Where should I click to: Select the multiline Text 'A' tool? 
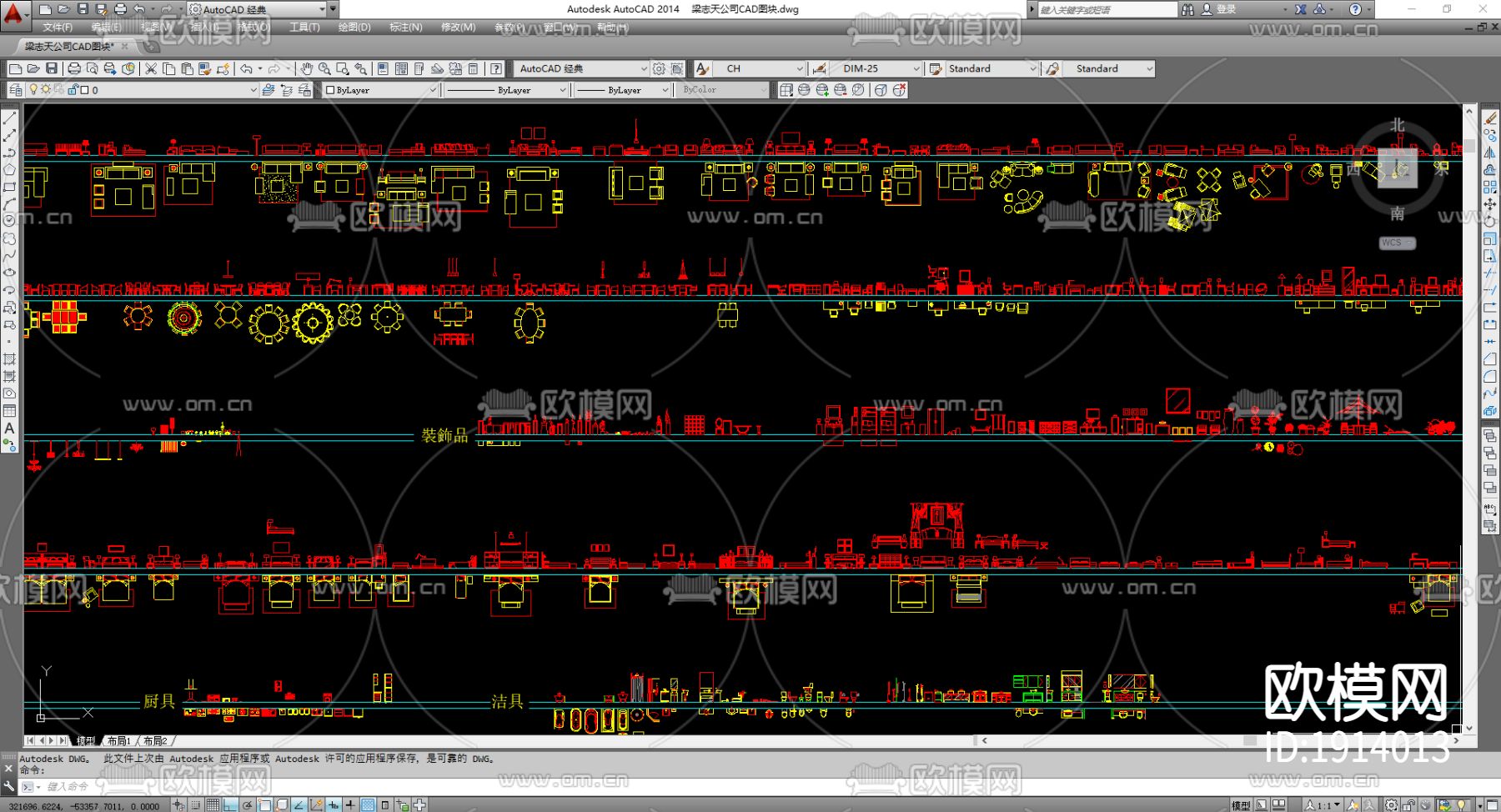click(x=9, y=429)
